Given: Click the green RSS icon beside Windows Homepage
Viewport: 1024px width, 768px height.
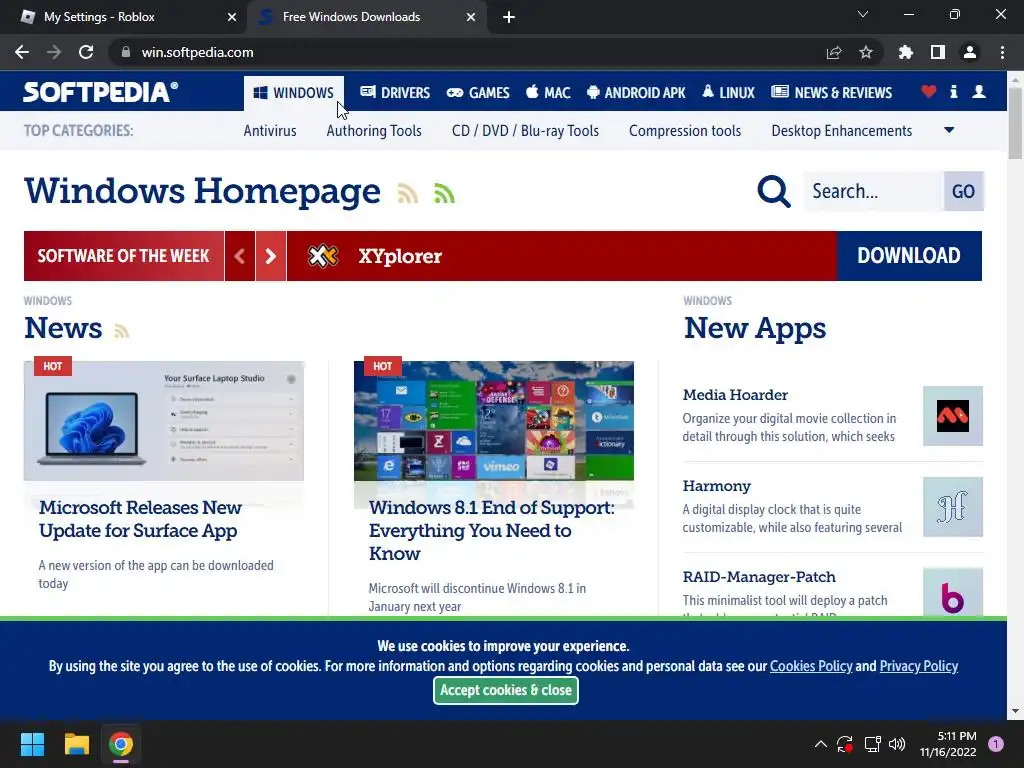Looking at the screenshot, I should [444, 193].
